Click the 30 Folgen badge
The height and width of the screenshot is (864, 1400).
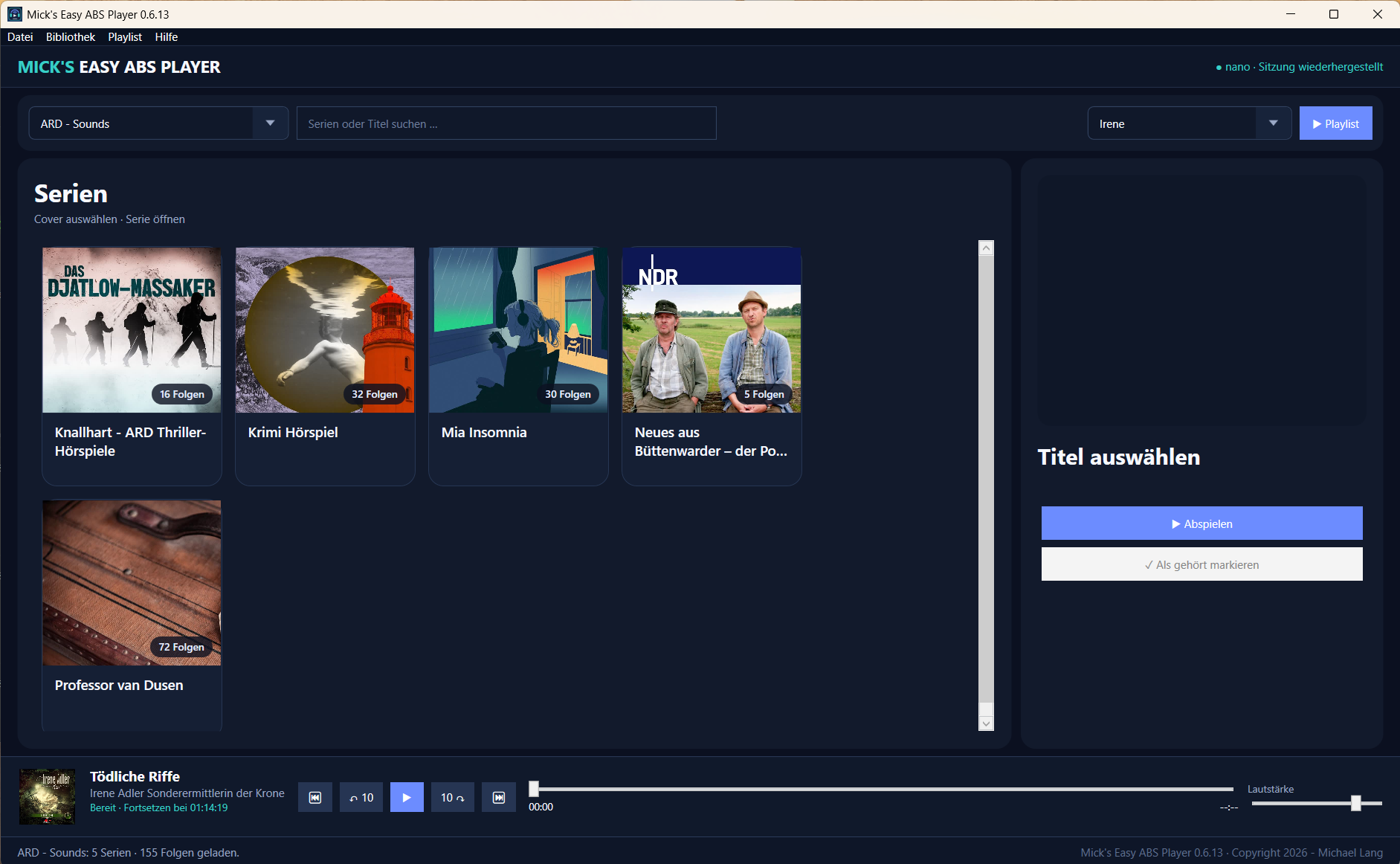pyautogui.click(x=568, y=394)
